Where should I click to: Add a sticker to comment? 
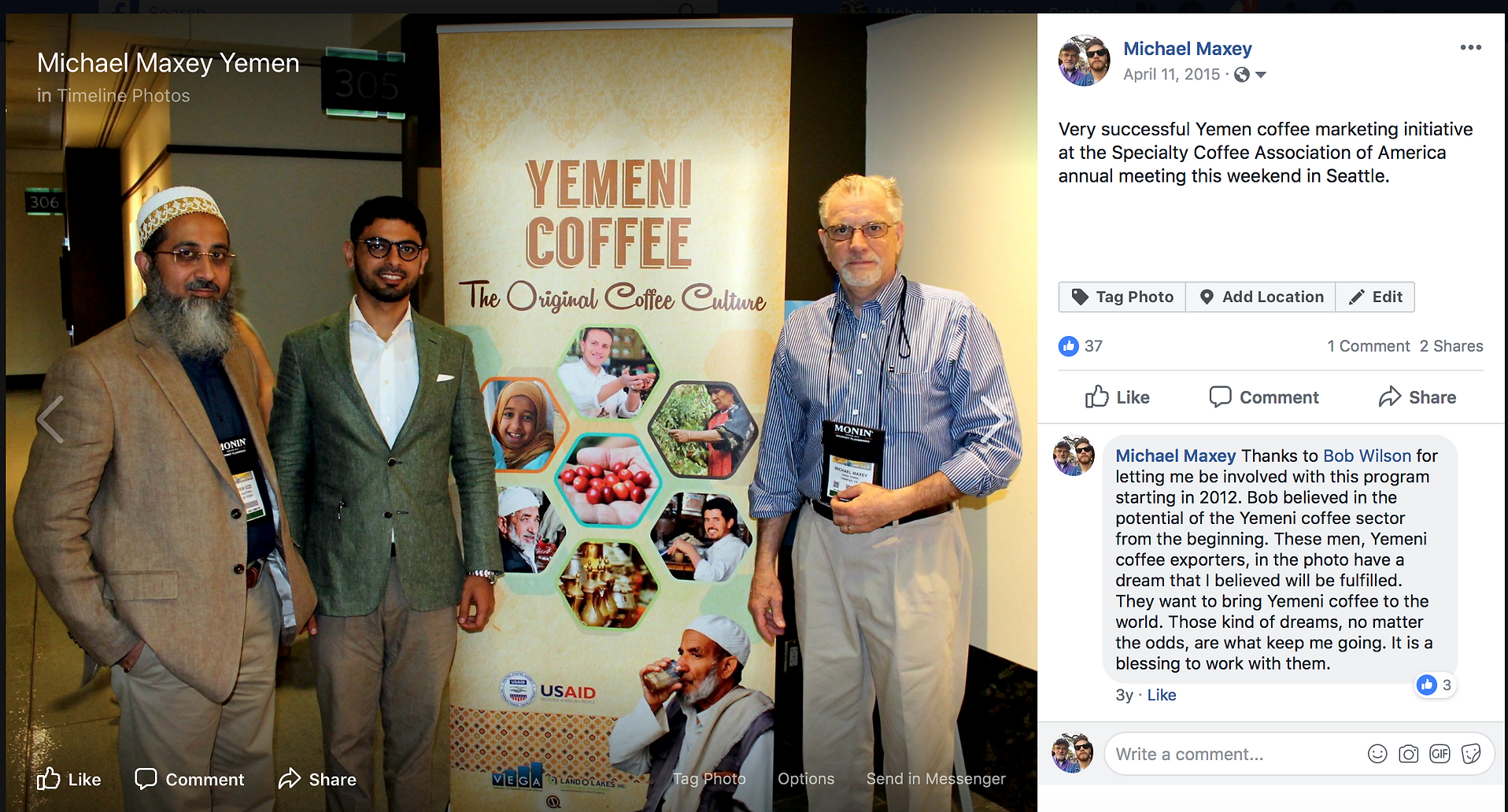[x=1471, y=754]
